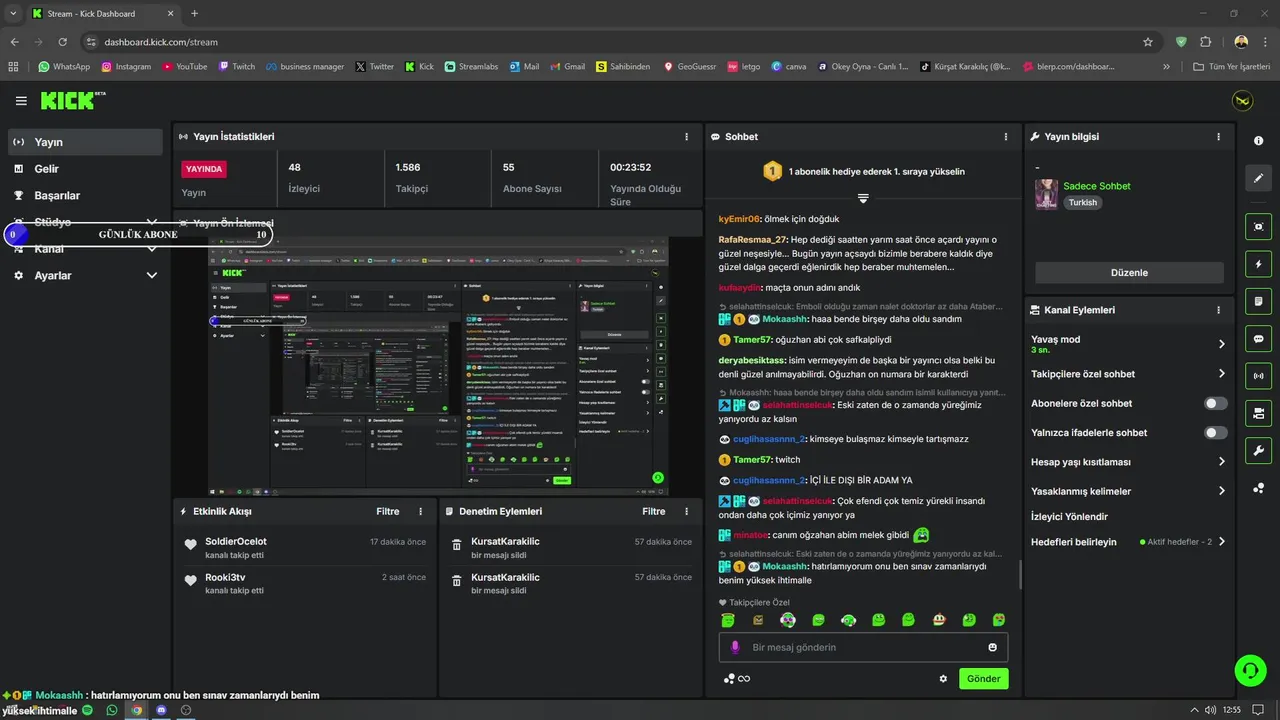Open the three-dot menu of Denetim Eylemleri

click(686, 511)
